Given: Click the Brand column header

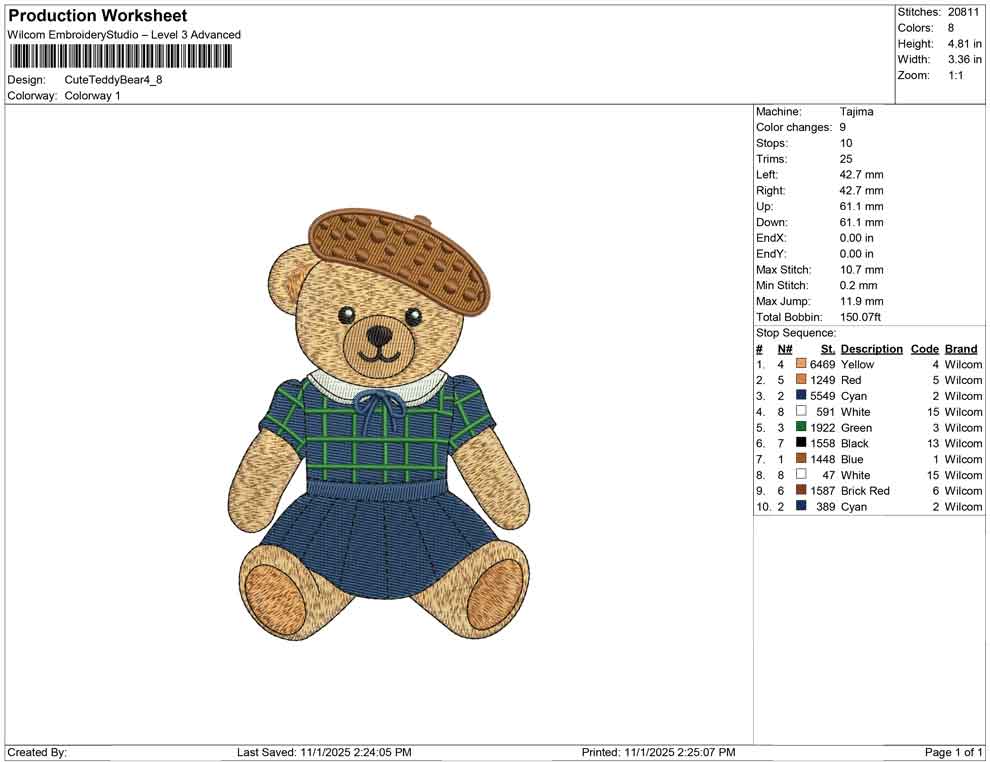Looking at the screenshot, I should [x=960, y=348].
